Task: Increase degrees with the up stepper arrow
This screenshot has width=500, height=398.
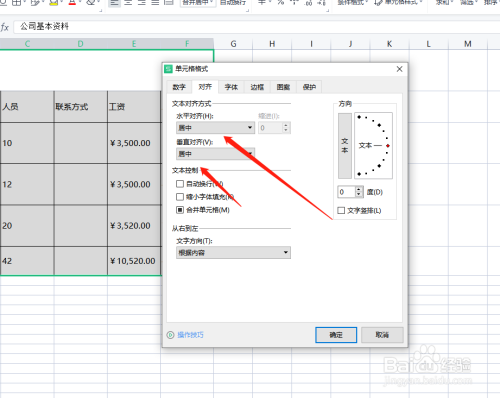Action: pyautogui.click(x=359, y=189)
